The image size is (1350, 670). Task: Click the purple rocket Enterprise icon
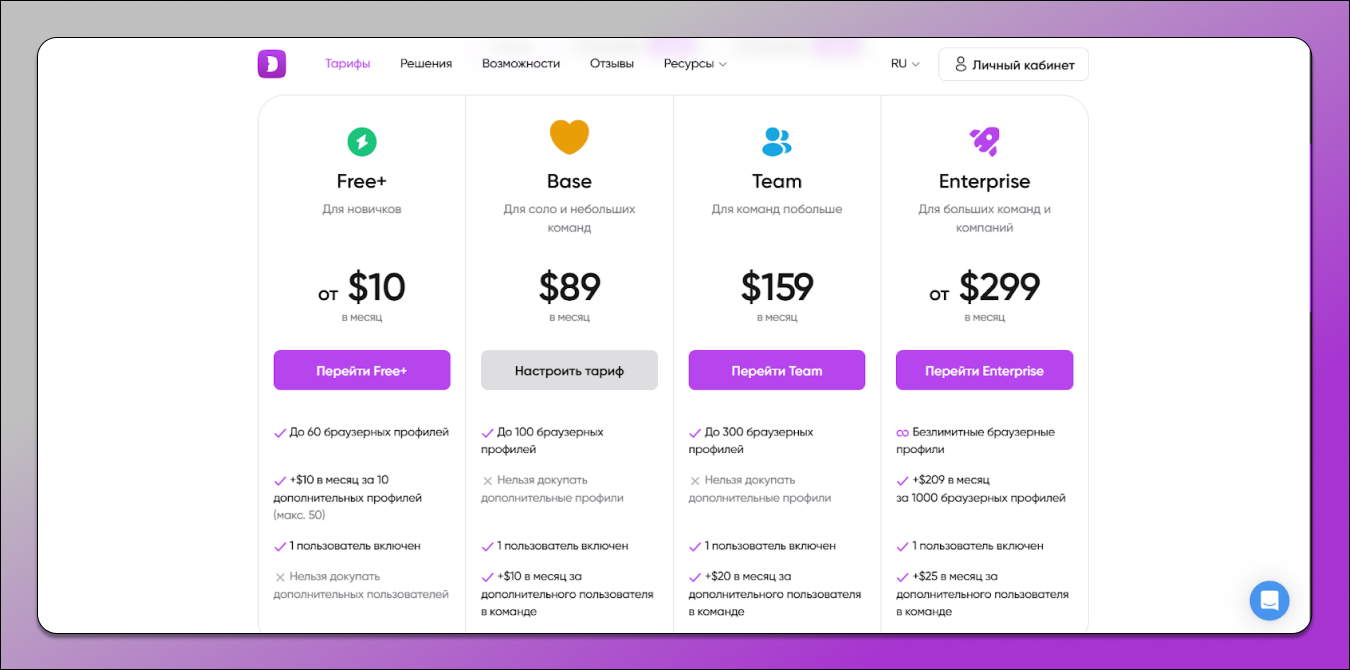(984, 141)
